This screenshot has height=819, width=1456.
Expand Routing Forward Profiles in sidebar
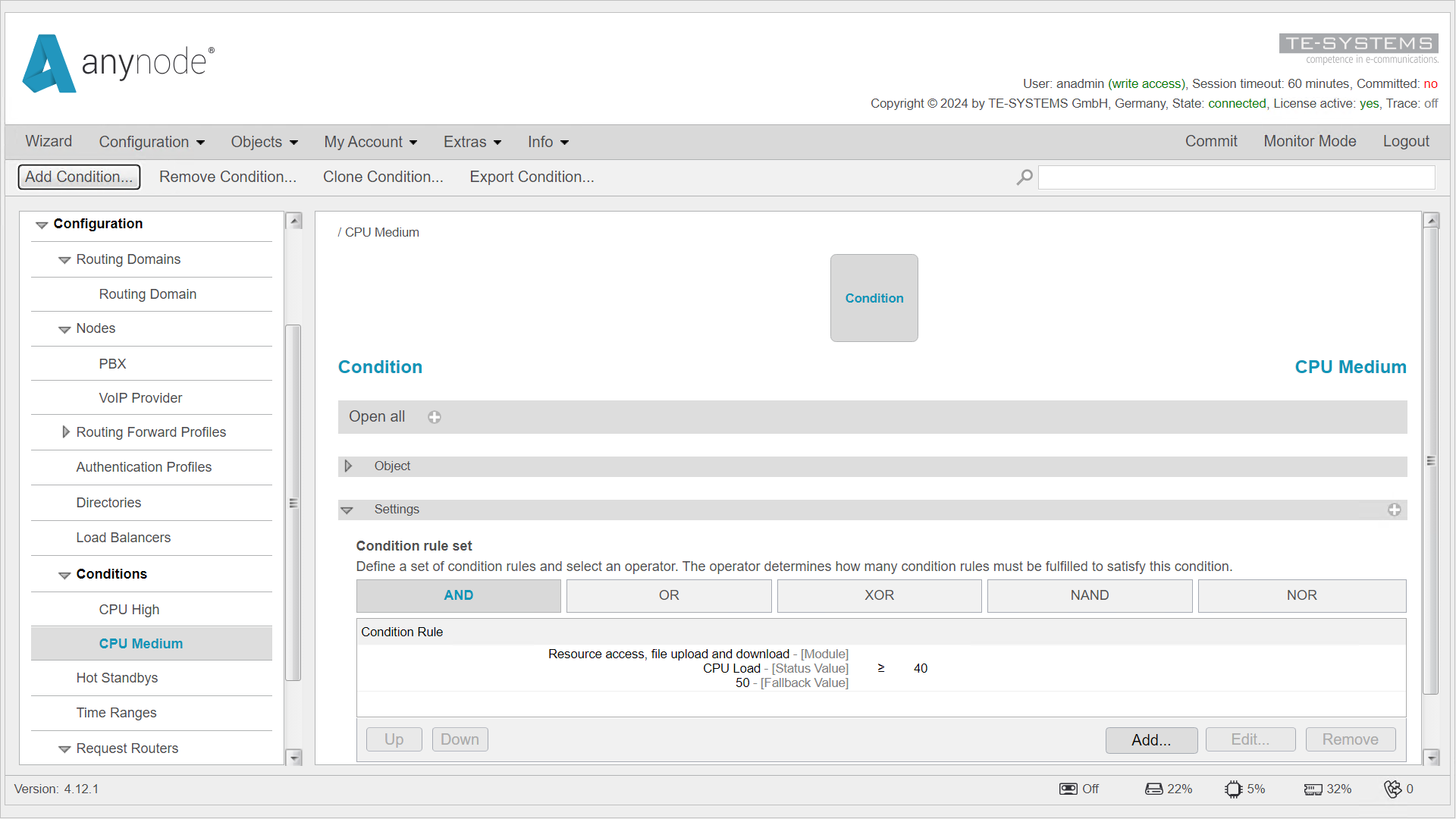[x=66, y=432]
